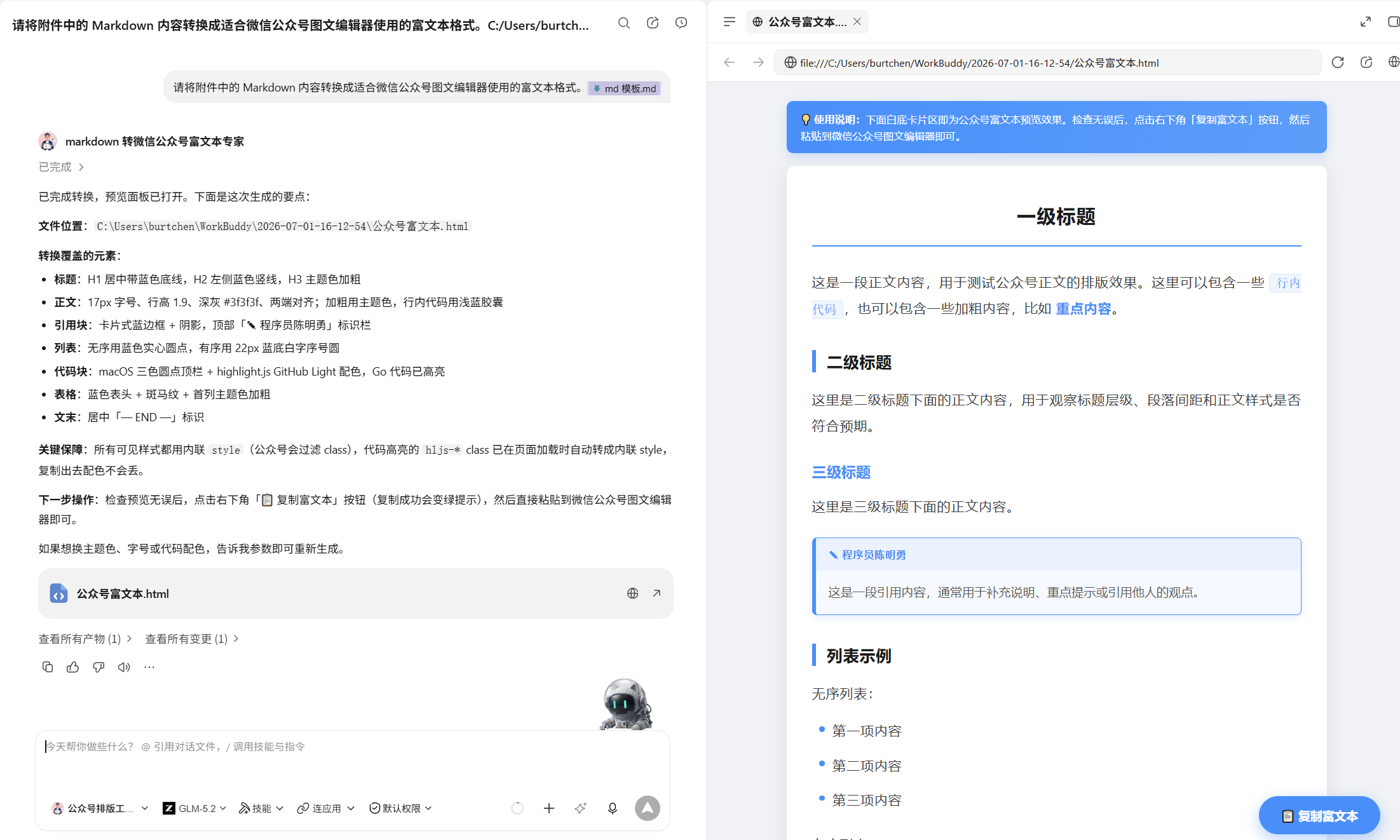Click the bold 重点内容 text in preview
Screen dimensions: 1400x840
click(1084, 309)
